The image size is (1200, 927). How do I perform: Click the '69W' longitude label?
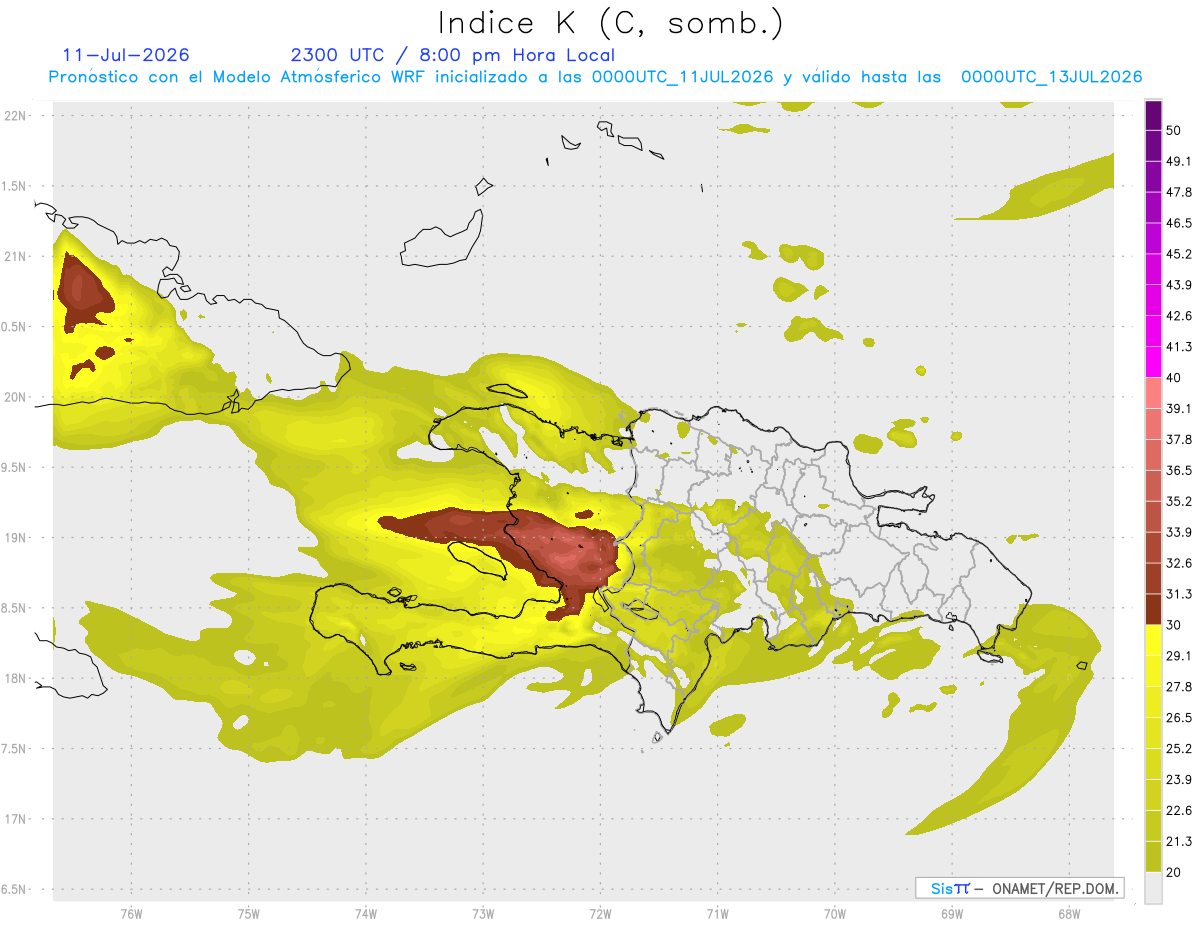click(952, 914)
